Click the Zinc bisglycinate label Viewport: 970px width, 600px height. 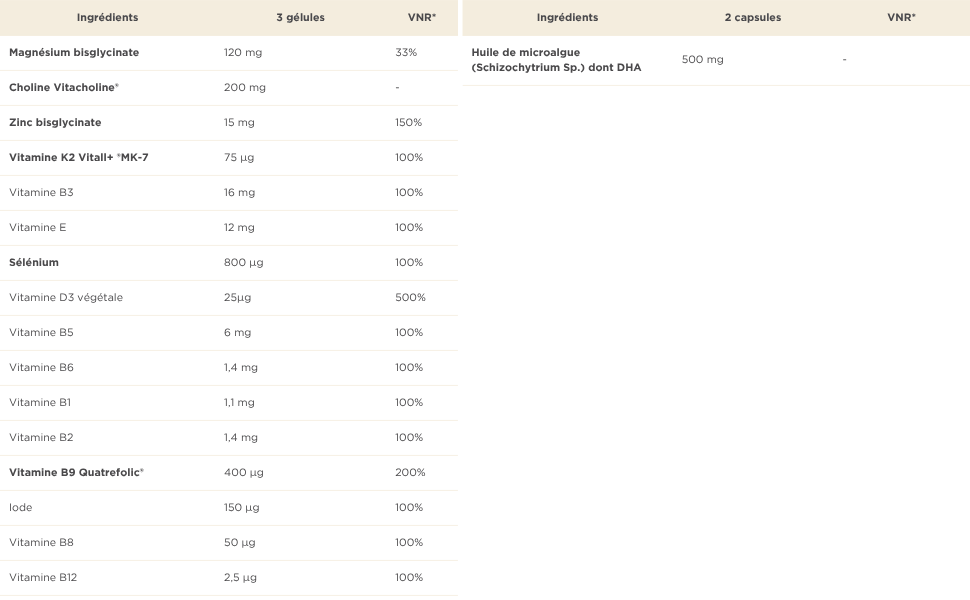pyautogui.click(x=52, y=122)
